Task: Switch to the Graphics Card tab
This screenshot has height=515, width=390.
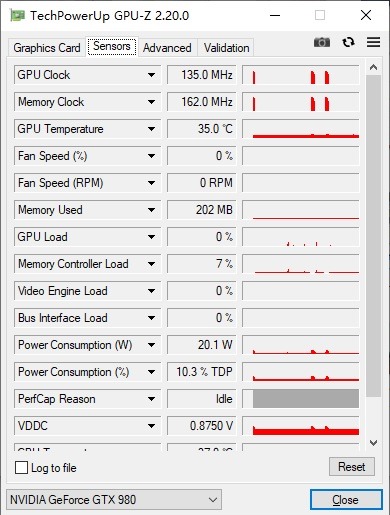Action: [47, 48]
